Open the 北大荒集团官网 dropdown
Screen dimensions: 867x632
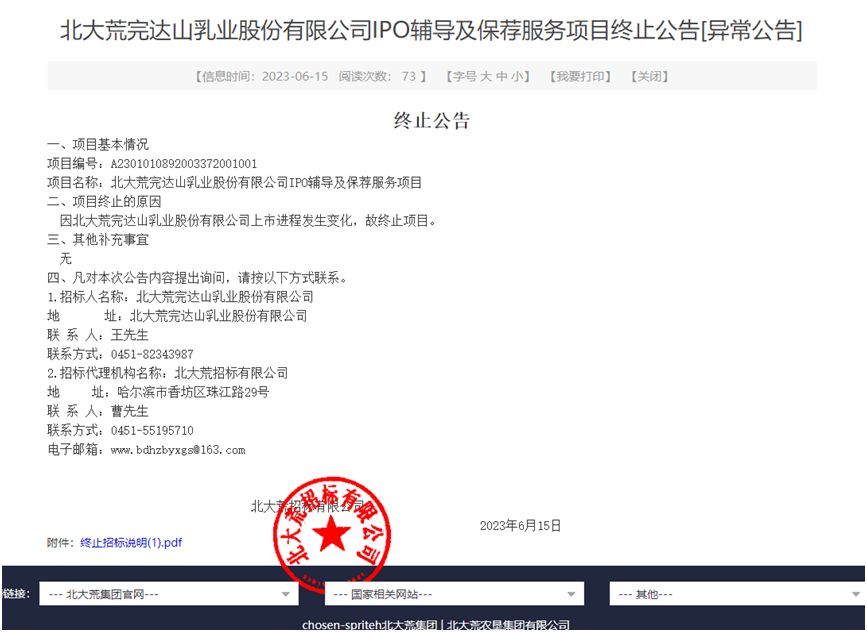[x=169, y=594]
